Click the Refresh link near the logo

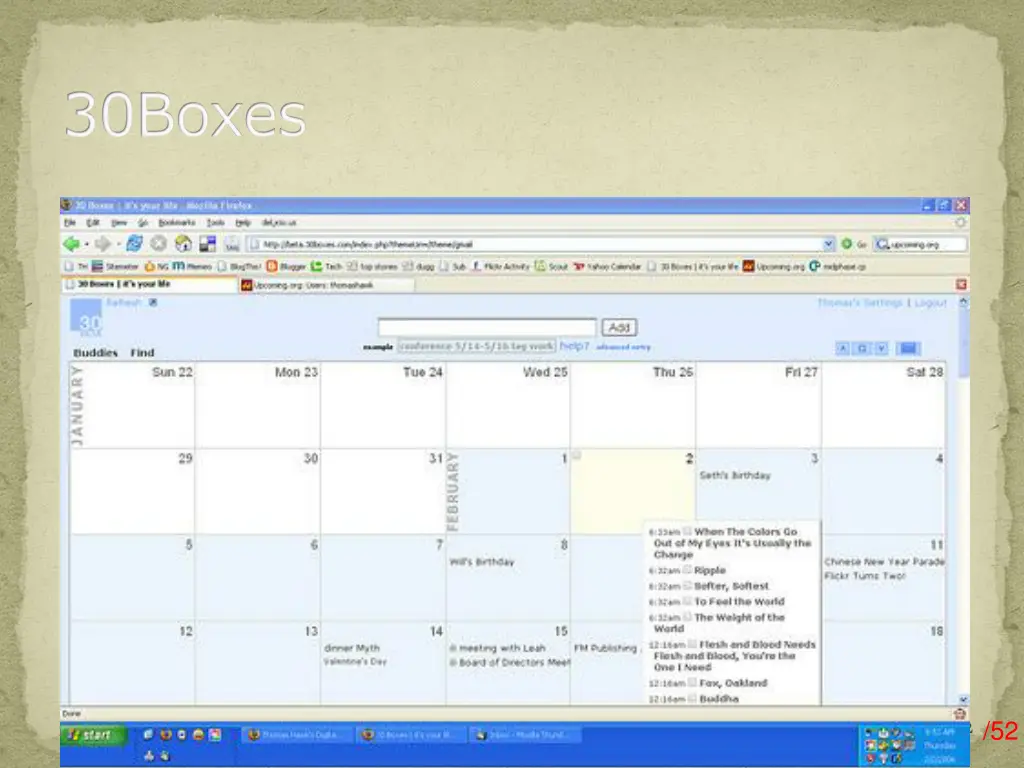coord(124,302)
